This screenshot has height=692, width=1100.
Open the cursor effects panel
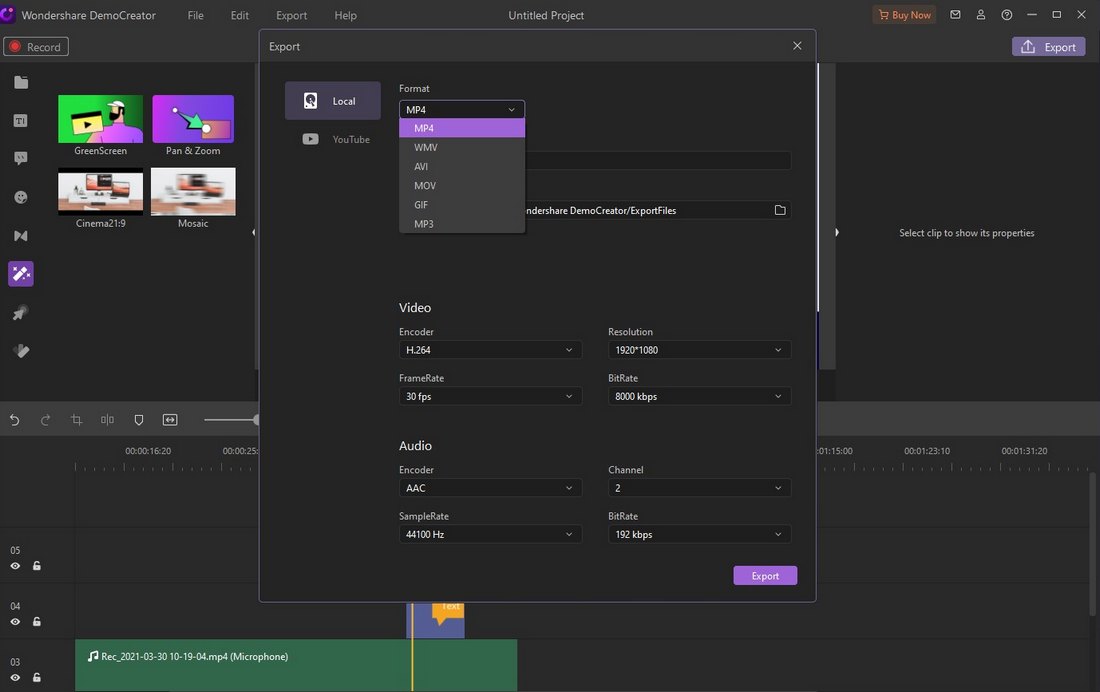point(21,312)
